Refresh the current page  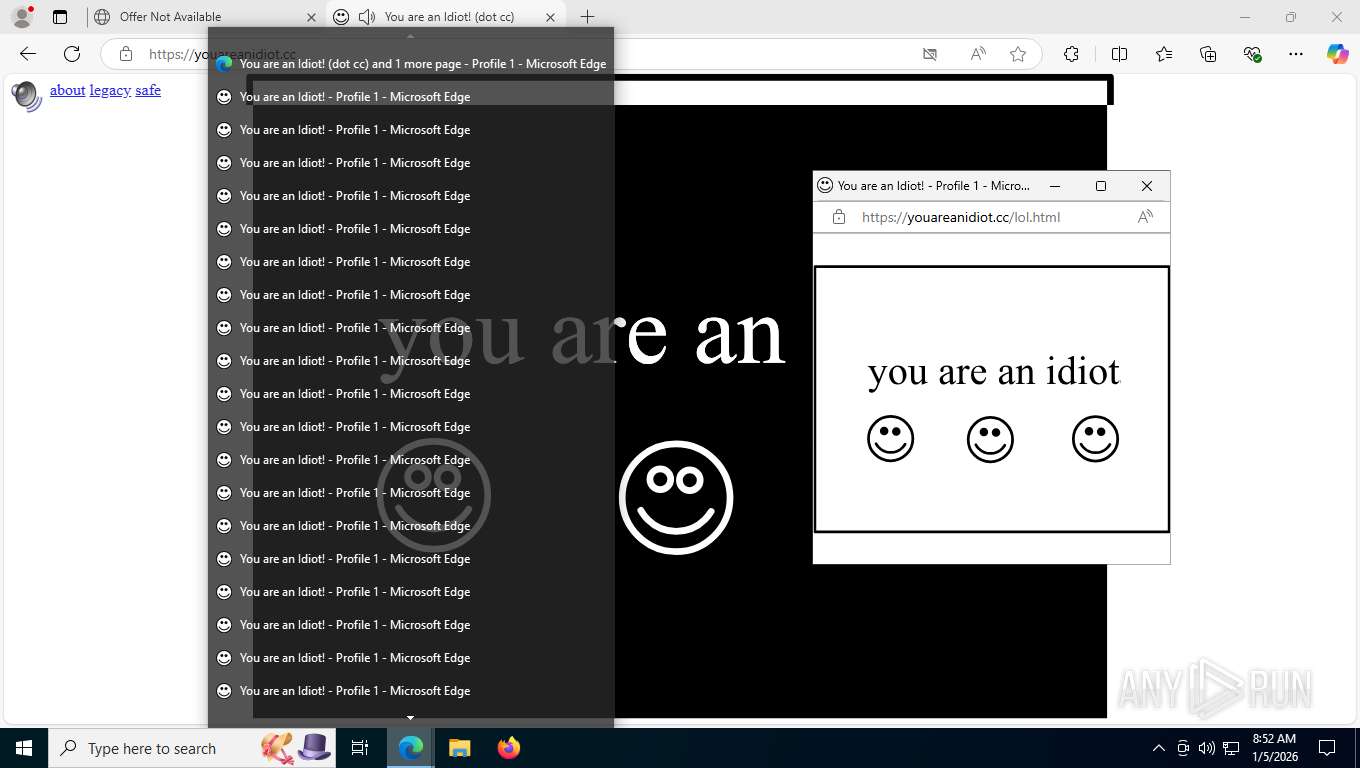72,54
